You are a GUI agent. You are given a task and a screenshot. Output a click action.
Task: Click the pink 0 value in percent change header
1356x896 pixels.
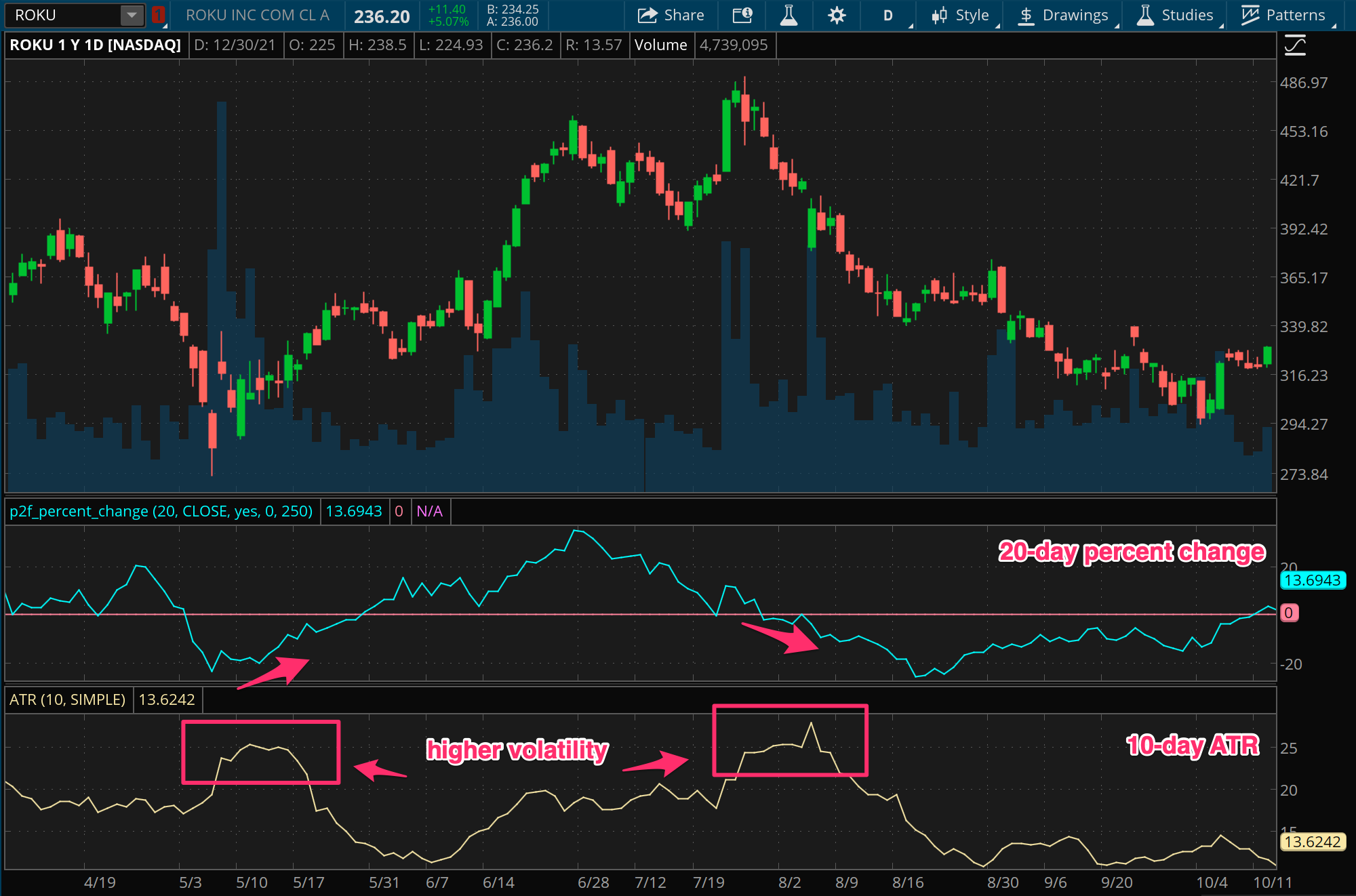(399, 511)
